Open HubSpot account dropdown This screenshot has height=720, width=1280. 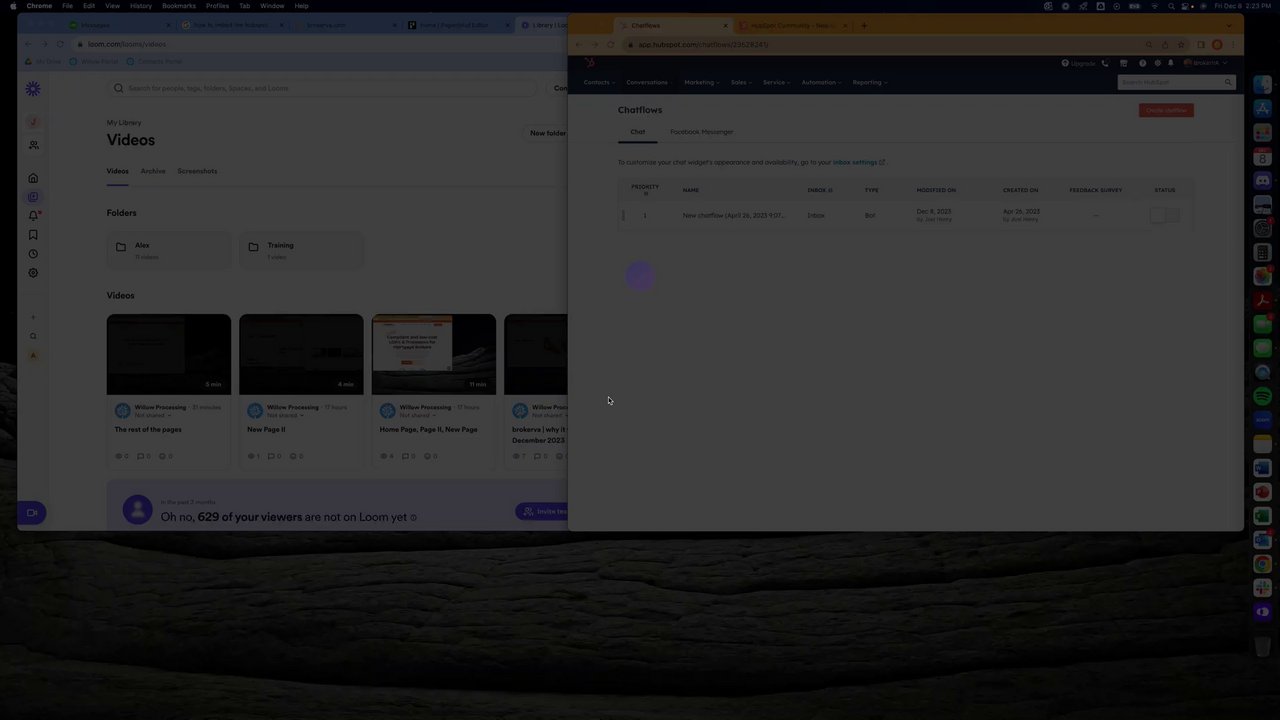(1206, 63)
